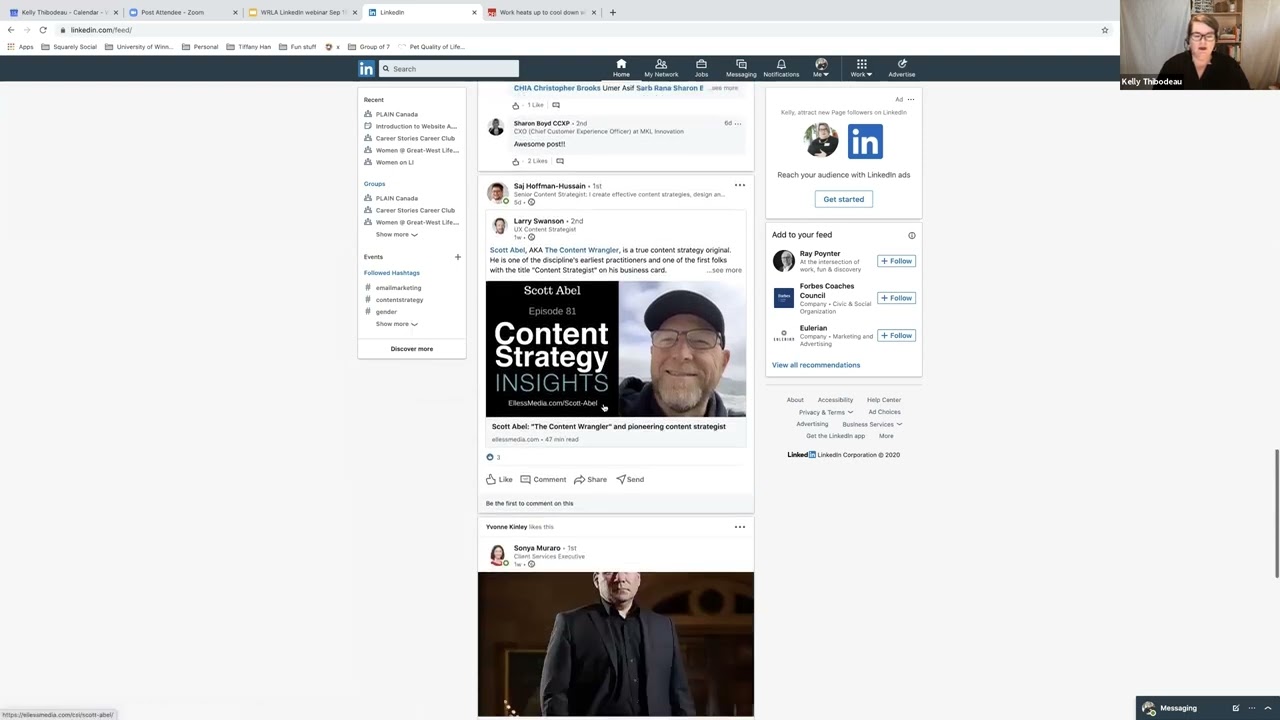Open options on Saj Hoffman-Hussain post
Screen dimensions: 1280x720
(x=740, y=185)
